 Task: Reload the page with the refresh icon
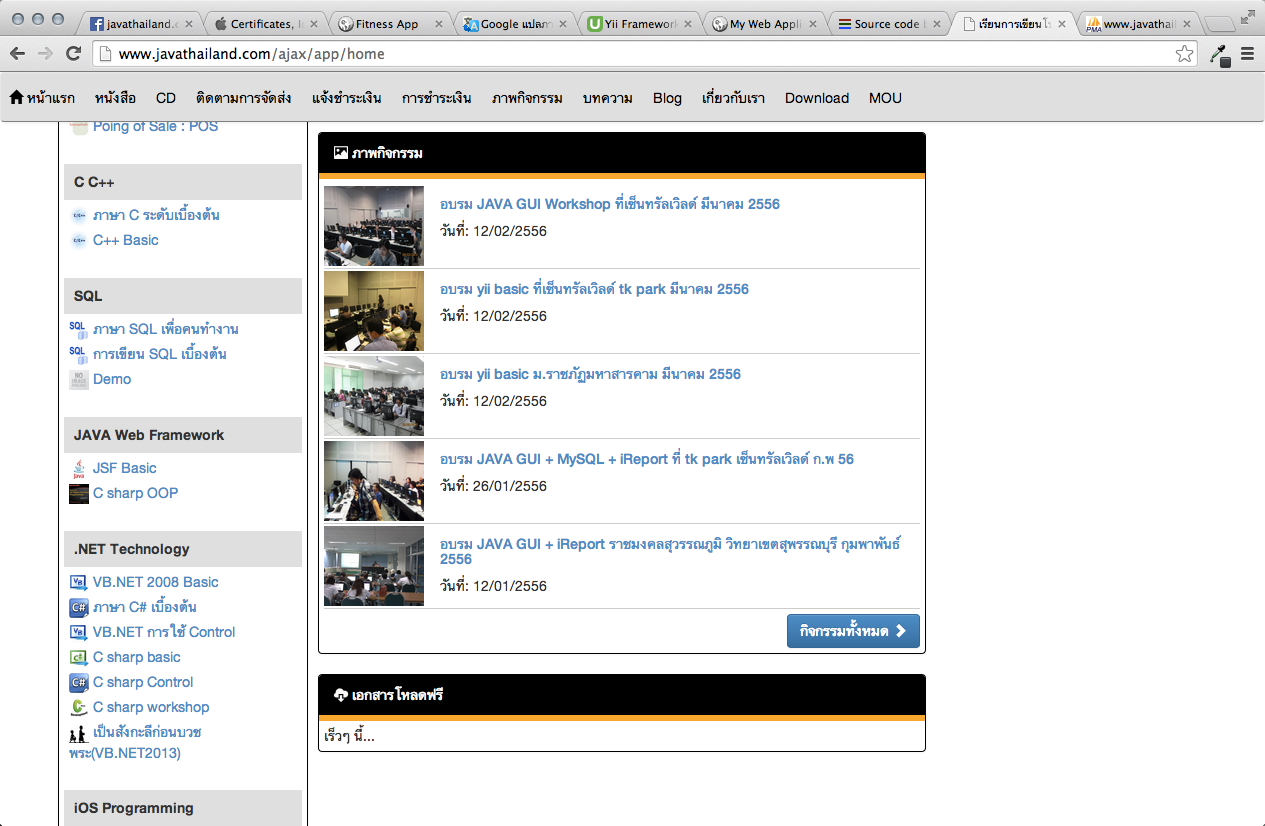coord(73,54)
